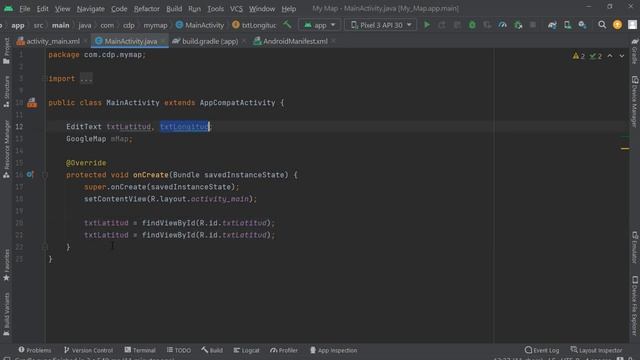Click Apply Changes and Restart Activity icon
Viewport: 640px width, 360px height.
tap(442, 25)
